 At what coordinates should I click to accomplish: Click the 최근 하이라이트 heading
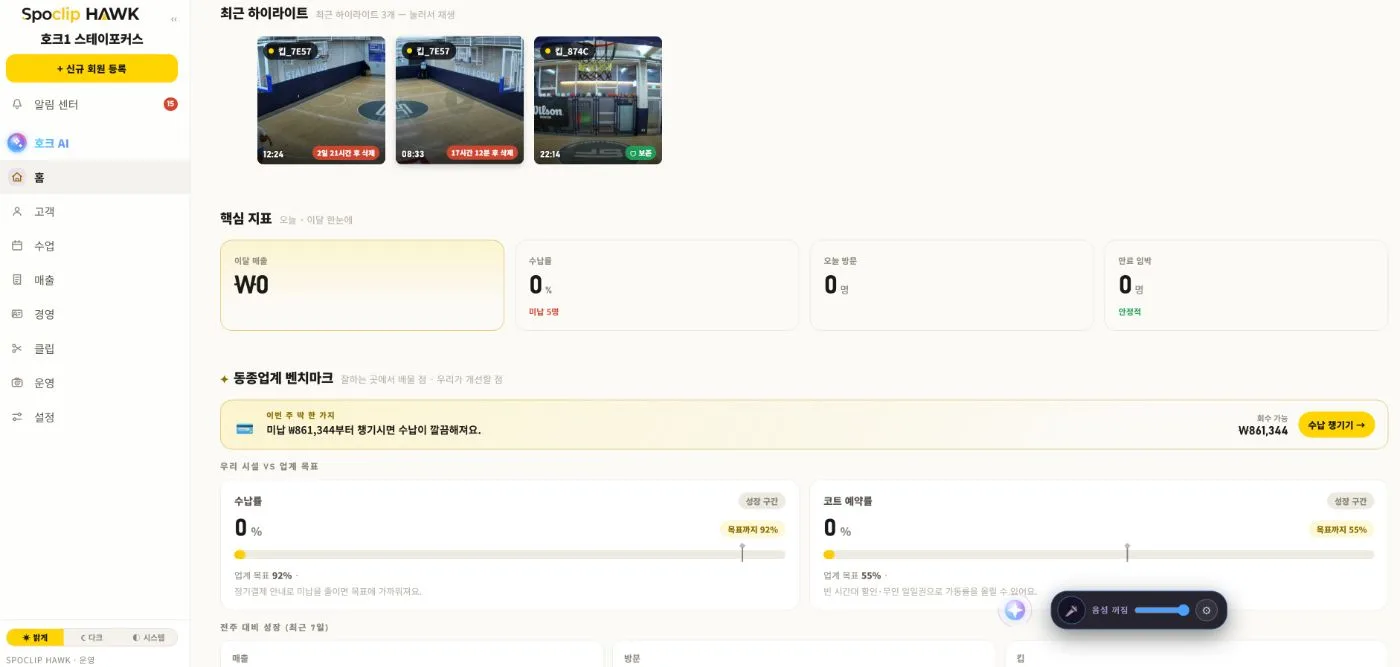point(264,13)
